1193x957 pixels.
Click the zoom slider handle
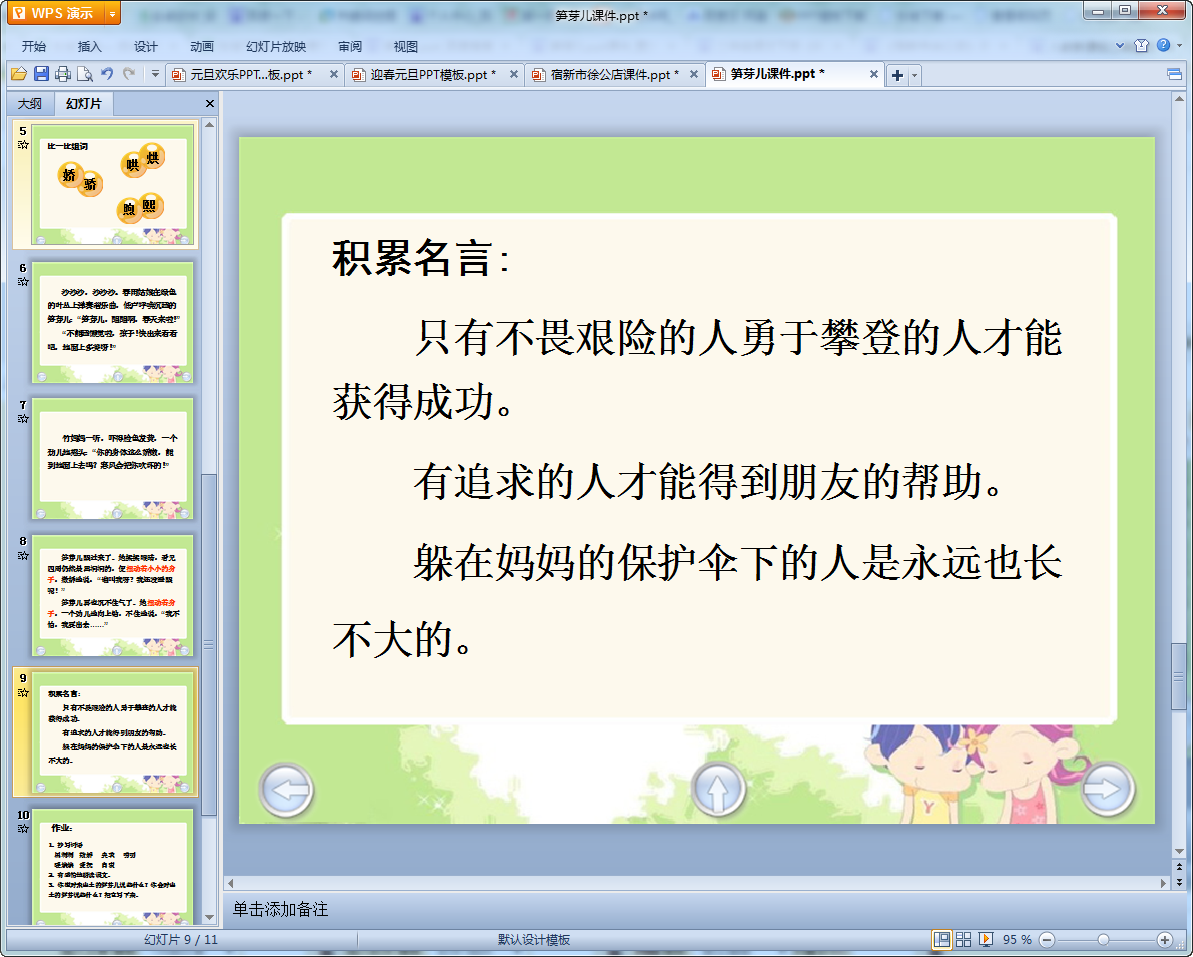[1103, 940]
